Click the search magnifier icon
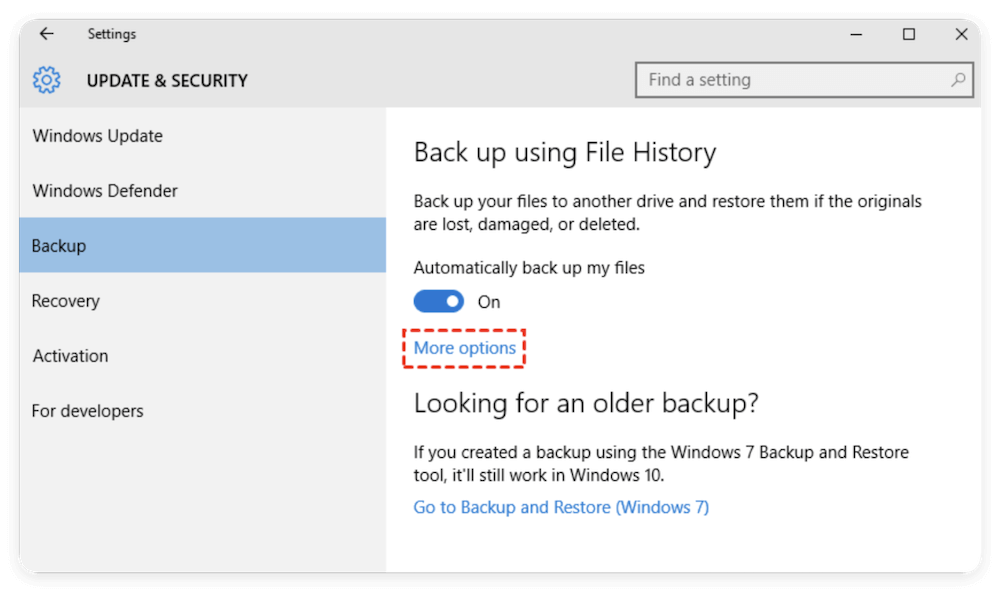Viewport: 1000px width, 592px height. click(958, 80)
